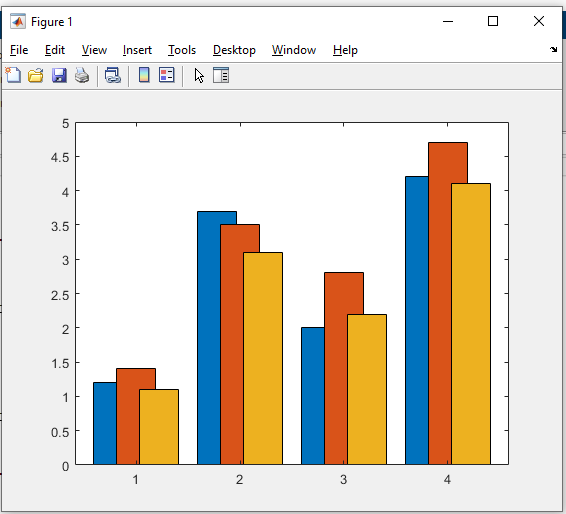Open the Window menu
The image size is (566, 514).
[x=294, y=50]
